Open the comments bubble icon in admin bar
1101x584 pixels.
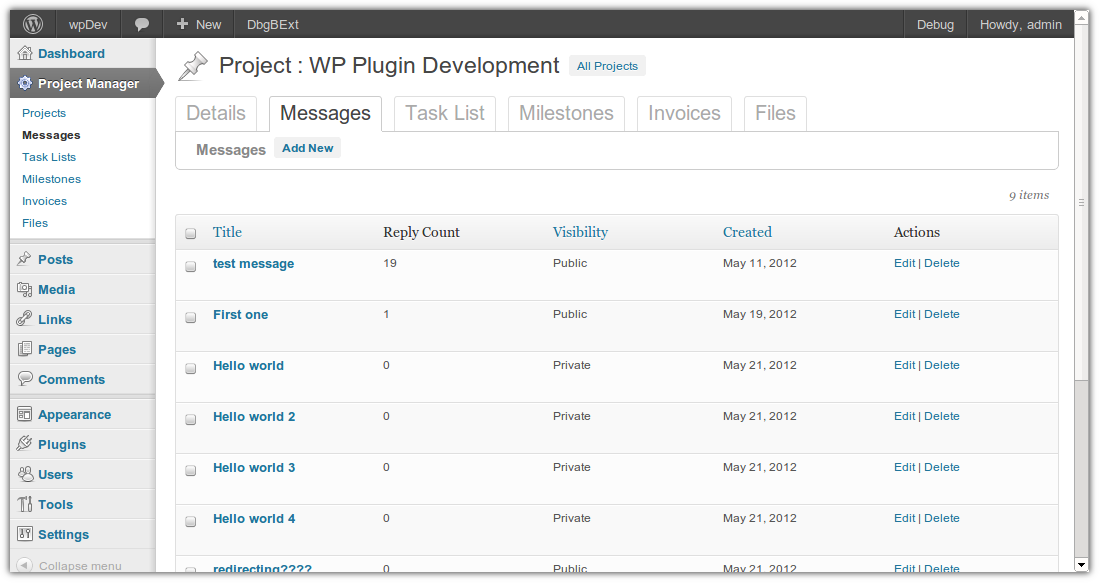pyautogui.click(x=142, y=24)
